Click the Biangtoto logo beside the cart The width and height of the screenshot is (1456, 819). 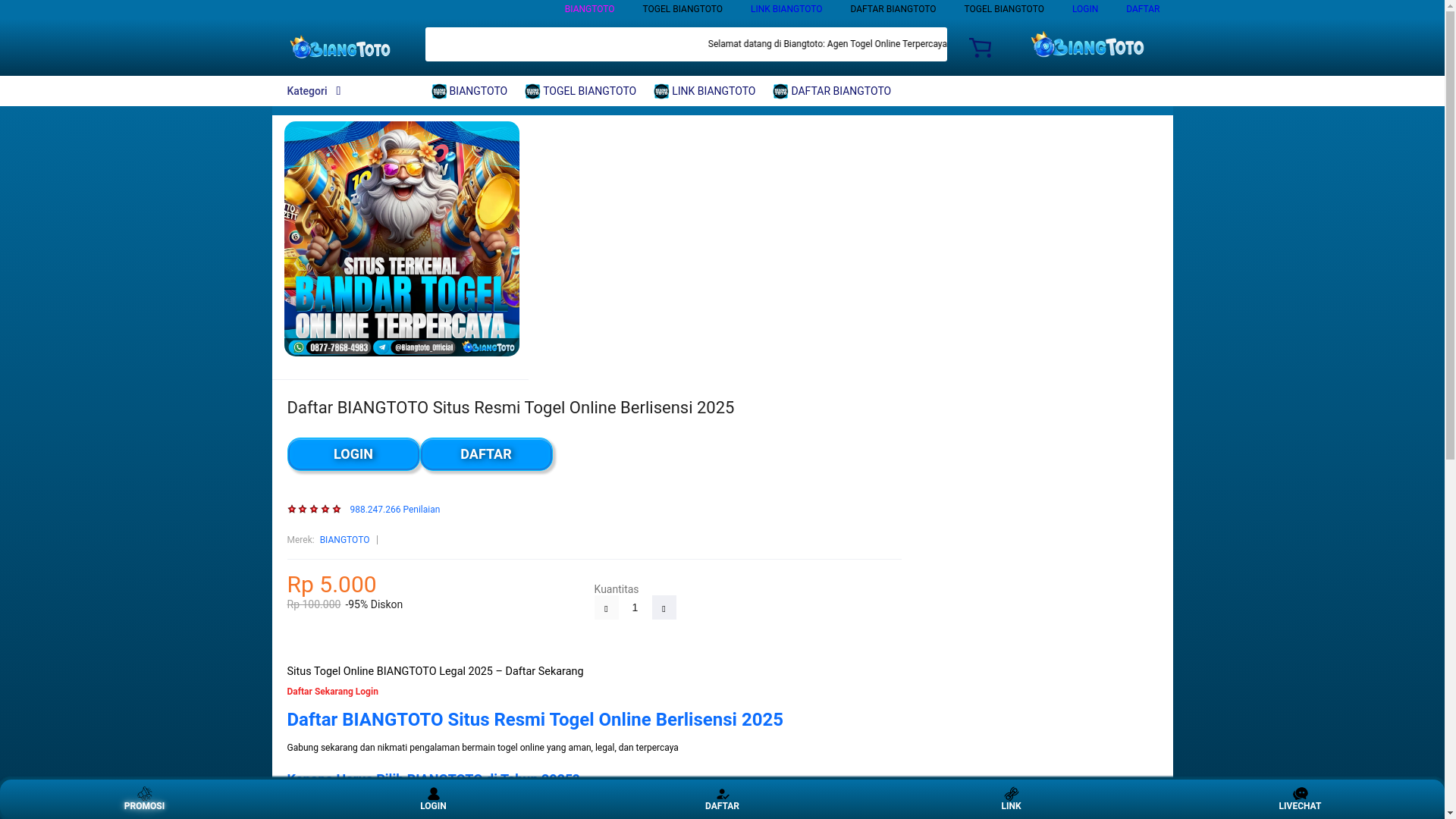point(1087,45)
